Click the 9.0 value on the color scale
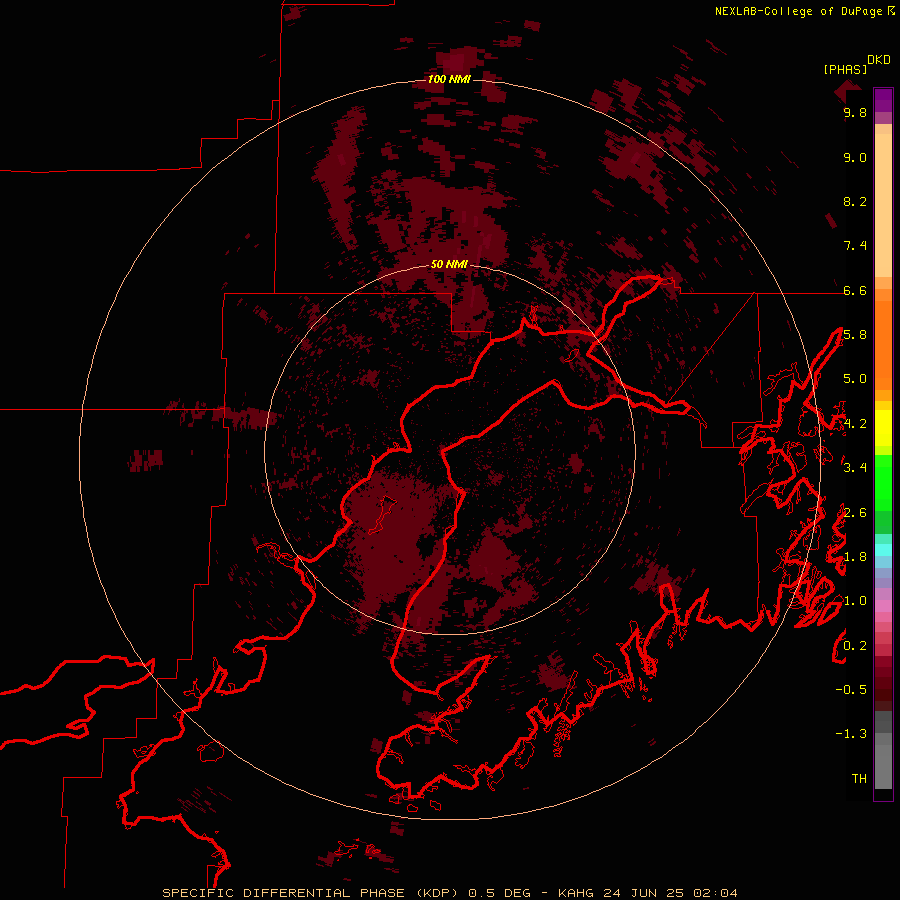 click(x=855, y=157)
